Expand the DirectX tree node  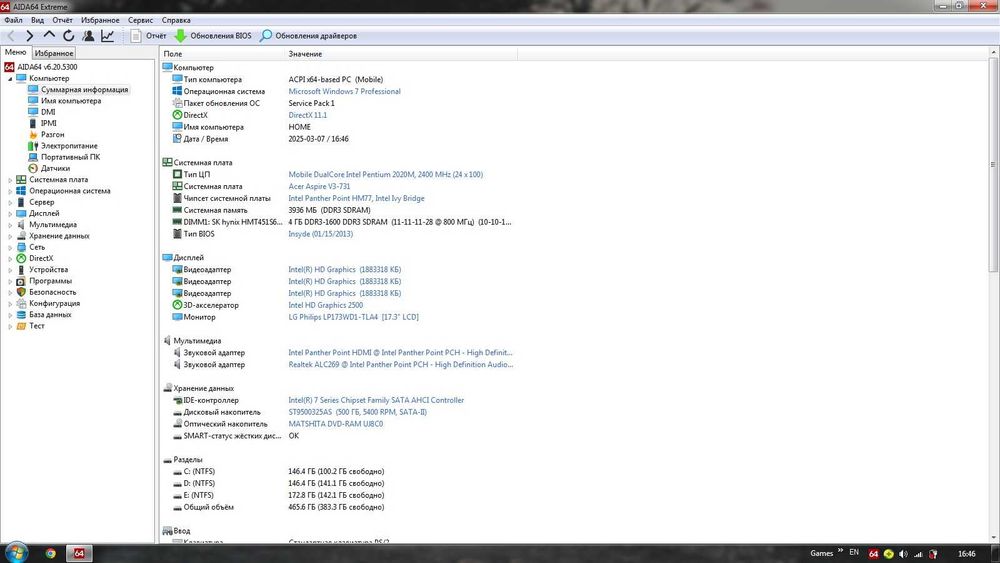(x=10, y=258)
